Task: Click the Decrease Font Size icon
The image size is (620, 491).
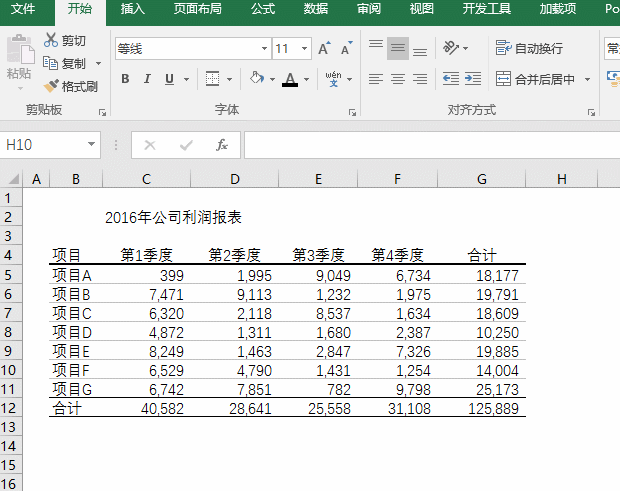Action: [346, 48]
